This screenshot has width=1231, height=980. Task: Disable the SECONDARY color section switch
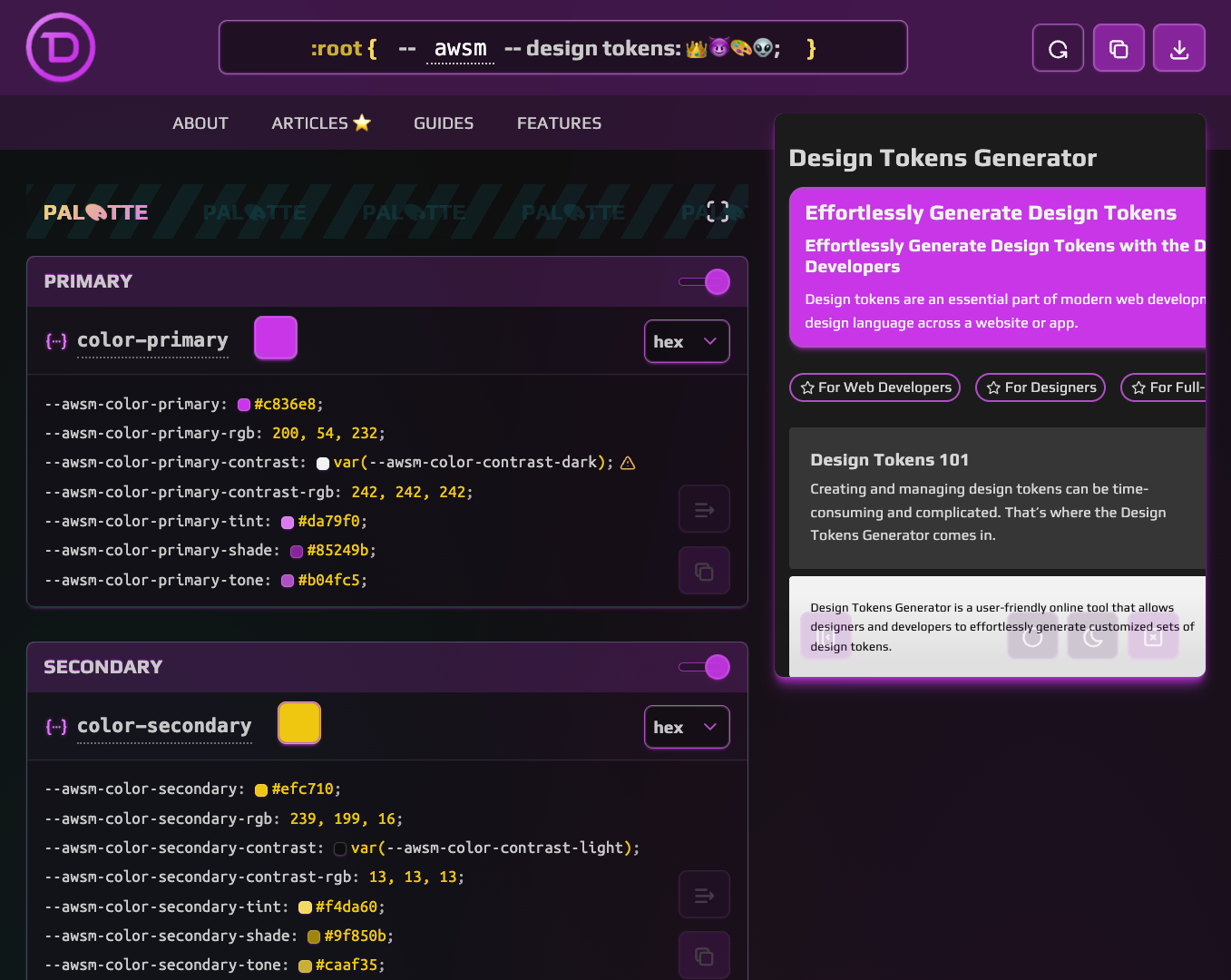(704, 667)
